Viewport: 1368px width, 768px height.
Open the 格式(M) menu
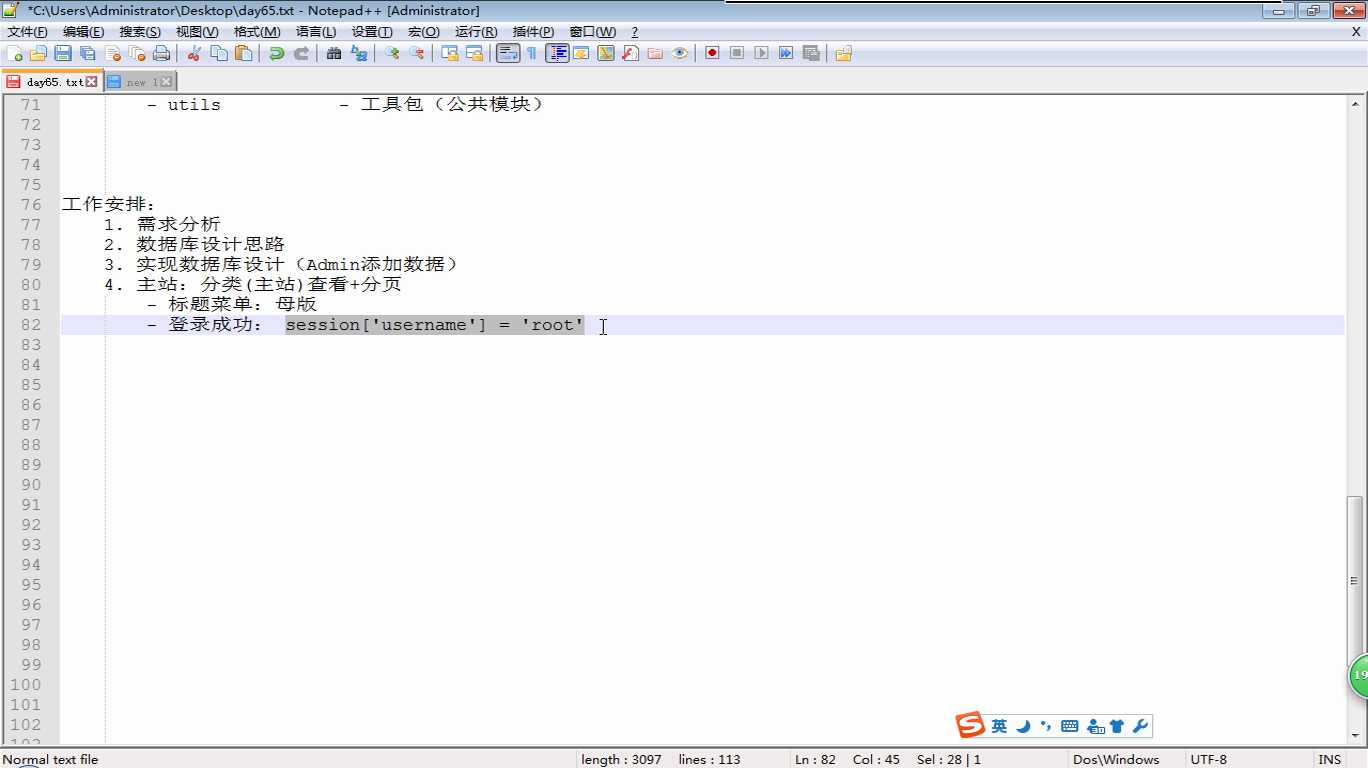pos(257,32)
